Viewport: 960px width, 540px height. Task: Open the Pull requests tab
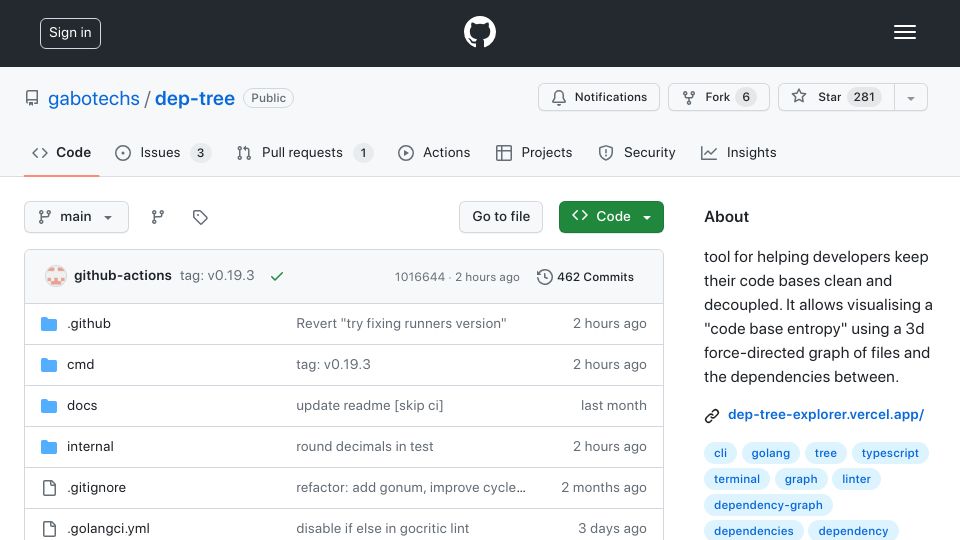pyautogui.click(x=304, y=152)
